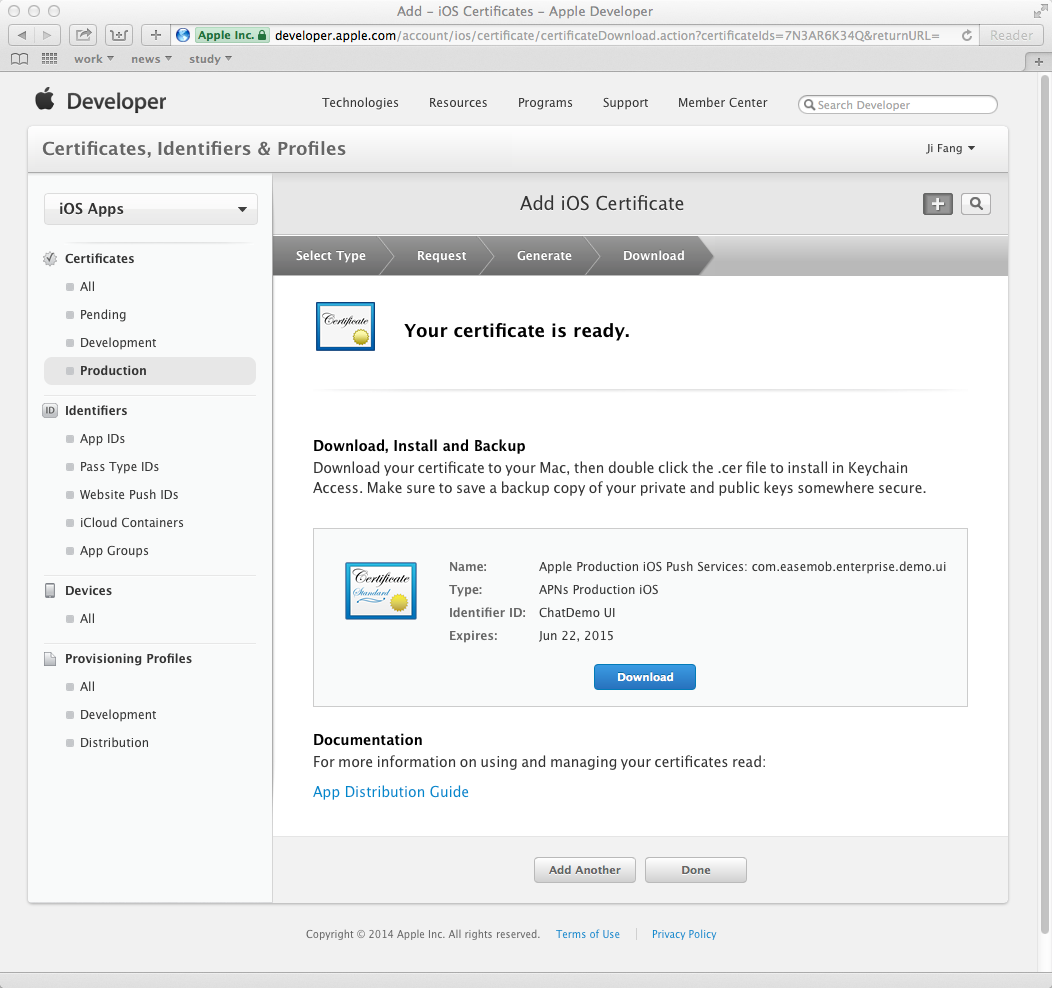1052x988 pixels.
Task: Open App IDs in sidebar
Action: coord(102,439)
